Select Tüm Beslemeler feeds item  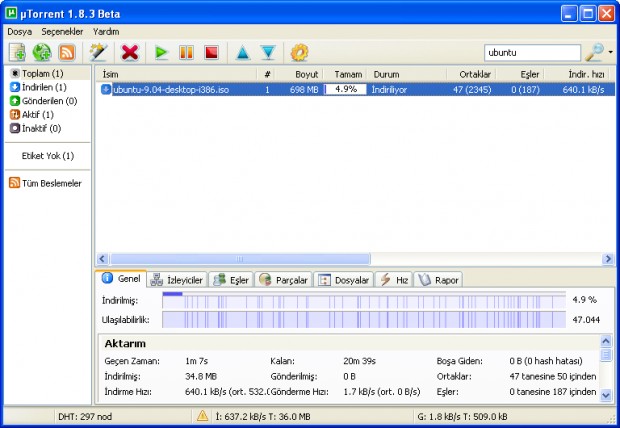45,183
